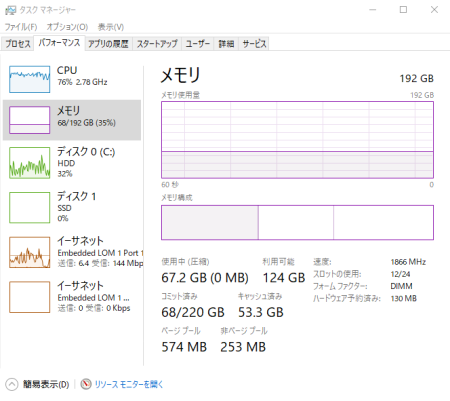Switch to the アプリの履歴 tab
Screen dimensions: 450x401
click(x=108, y=44)
